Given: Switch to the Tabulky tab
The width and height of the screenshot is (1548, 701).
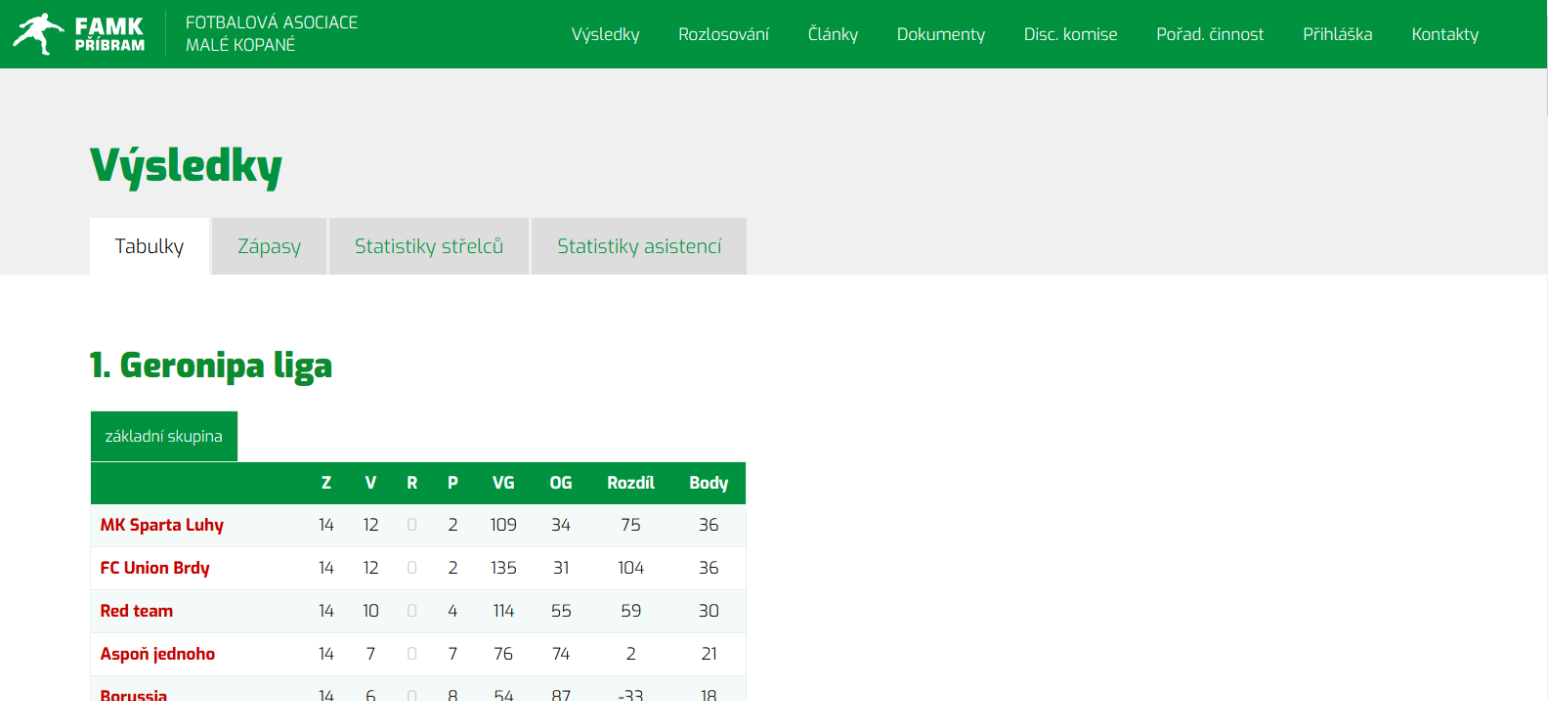Looking at the screenshot, I should pyautogui.click(x=149, y=246).
